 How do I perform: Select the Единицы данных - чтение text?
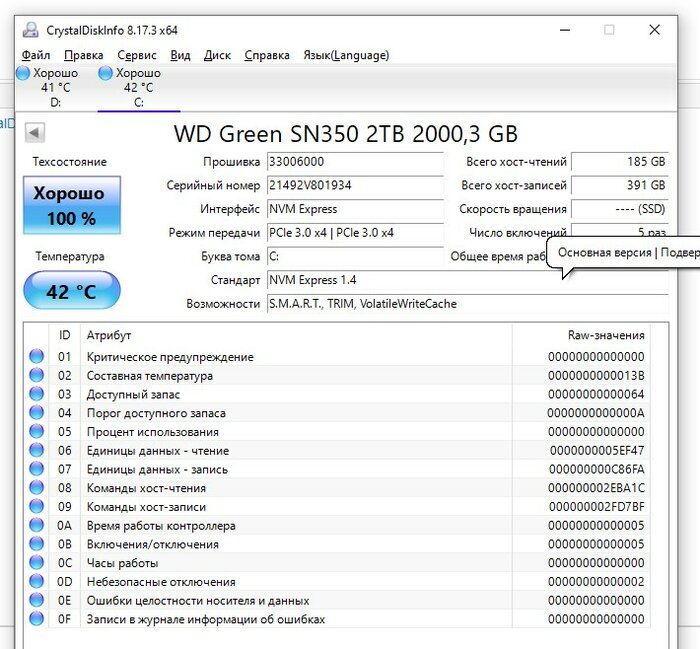[x=158, y=450]
